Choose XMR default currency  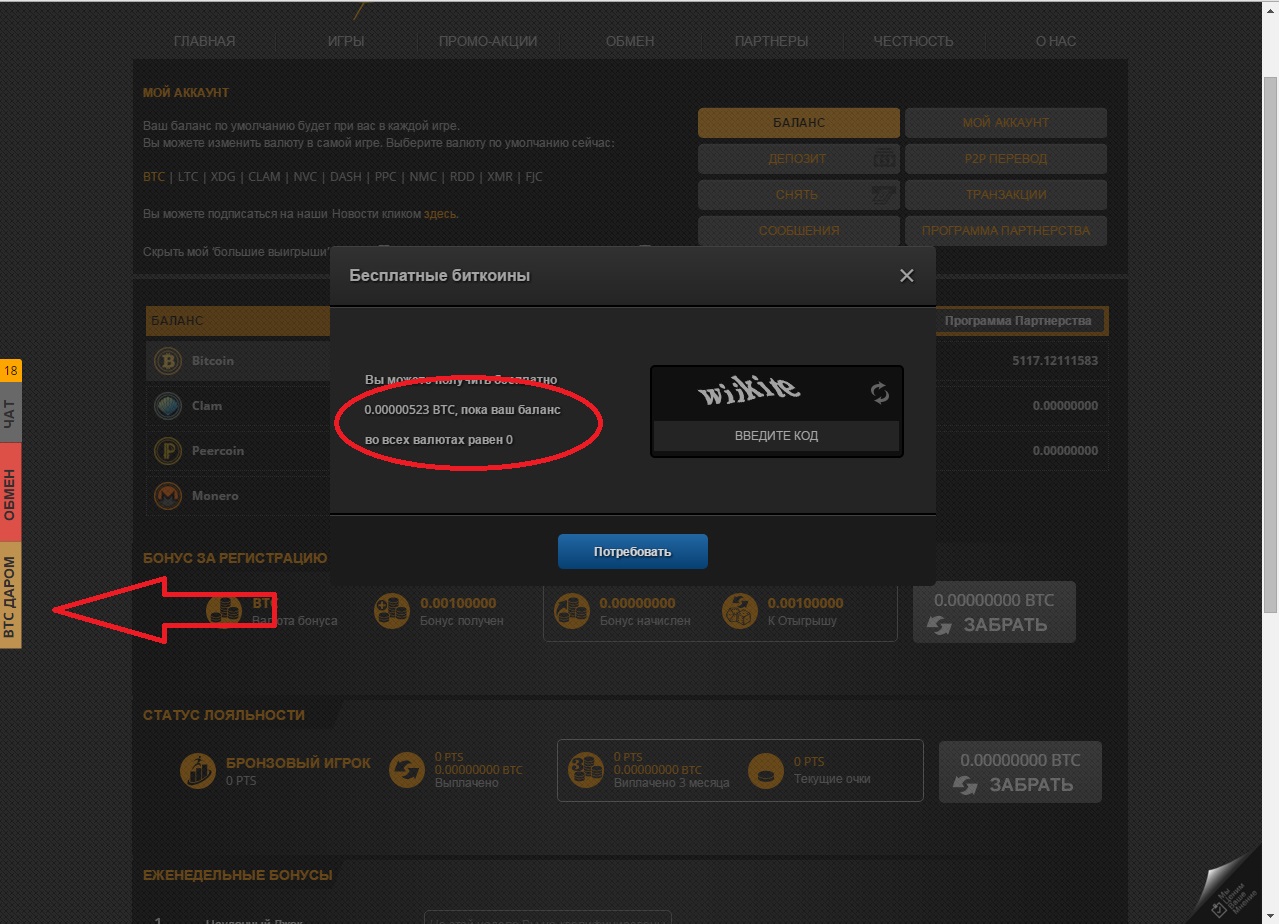point(500,177)
